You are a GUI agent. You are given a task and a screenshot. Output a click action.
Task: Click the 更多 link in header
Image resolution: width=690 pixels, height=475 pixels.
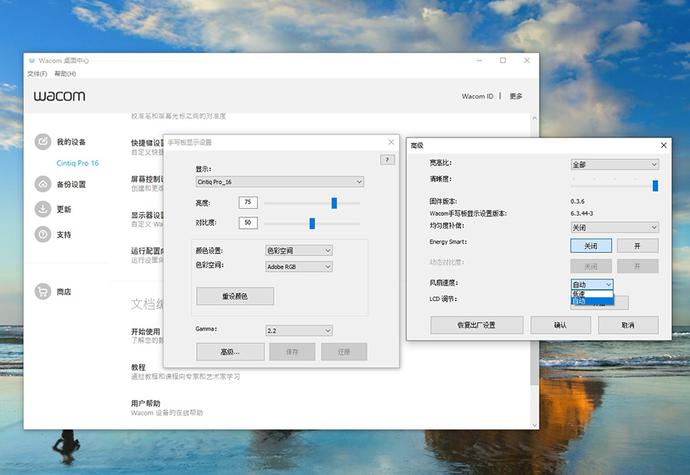click(x=516, y=96)
